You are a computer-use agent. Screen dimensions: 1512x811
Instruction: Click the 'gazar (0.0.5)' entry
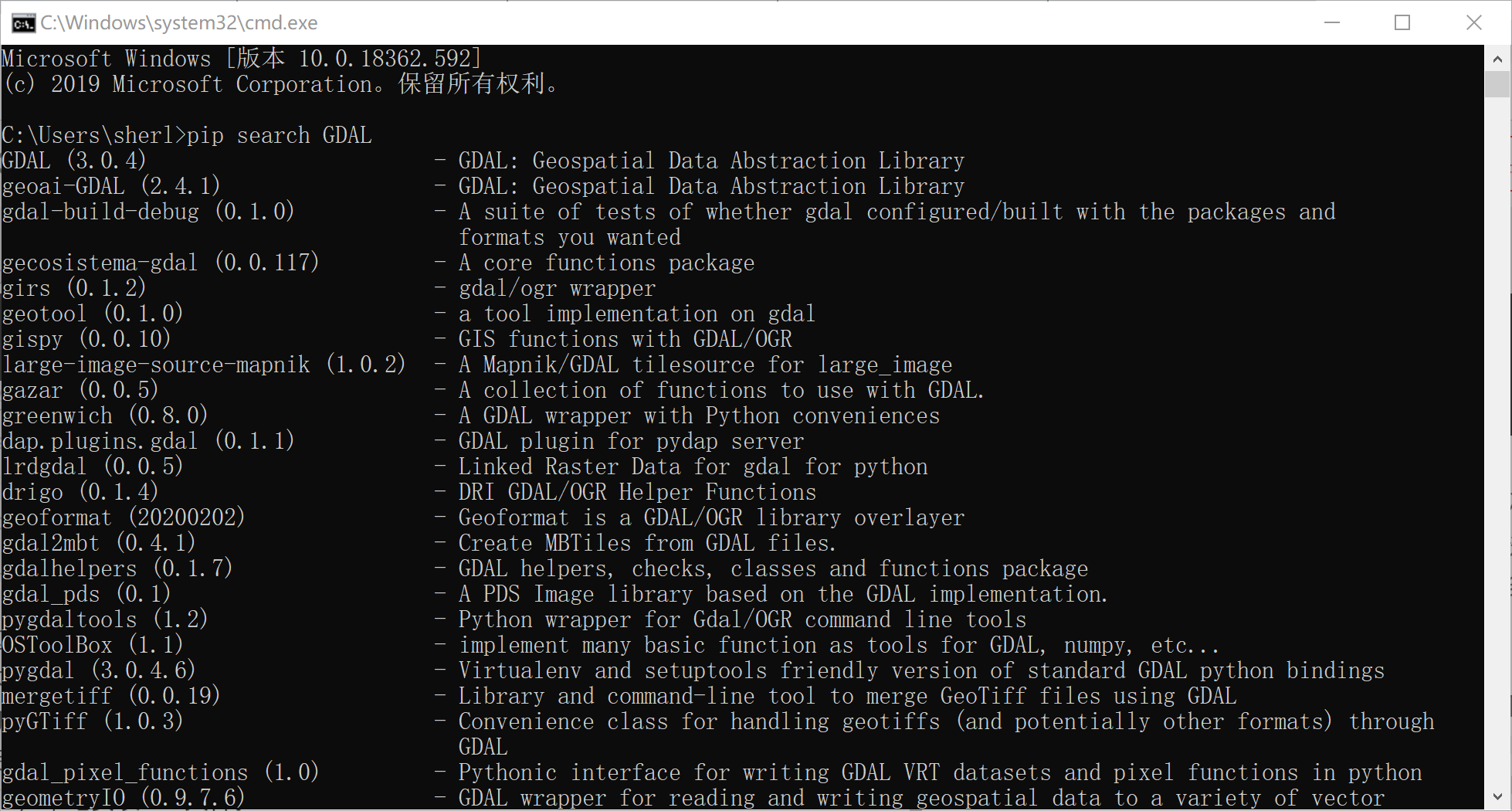(80, 390)
